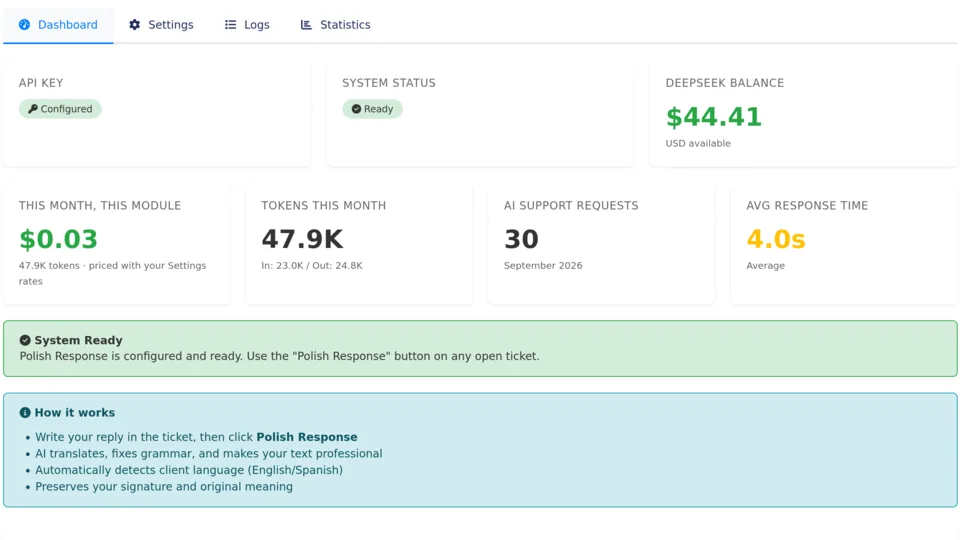Select the $44.41 DeepSeek balance value
This screenshot has height=540, width=960.
coord(714,117)
